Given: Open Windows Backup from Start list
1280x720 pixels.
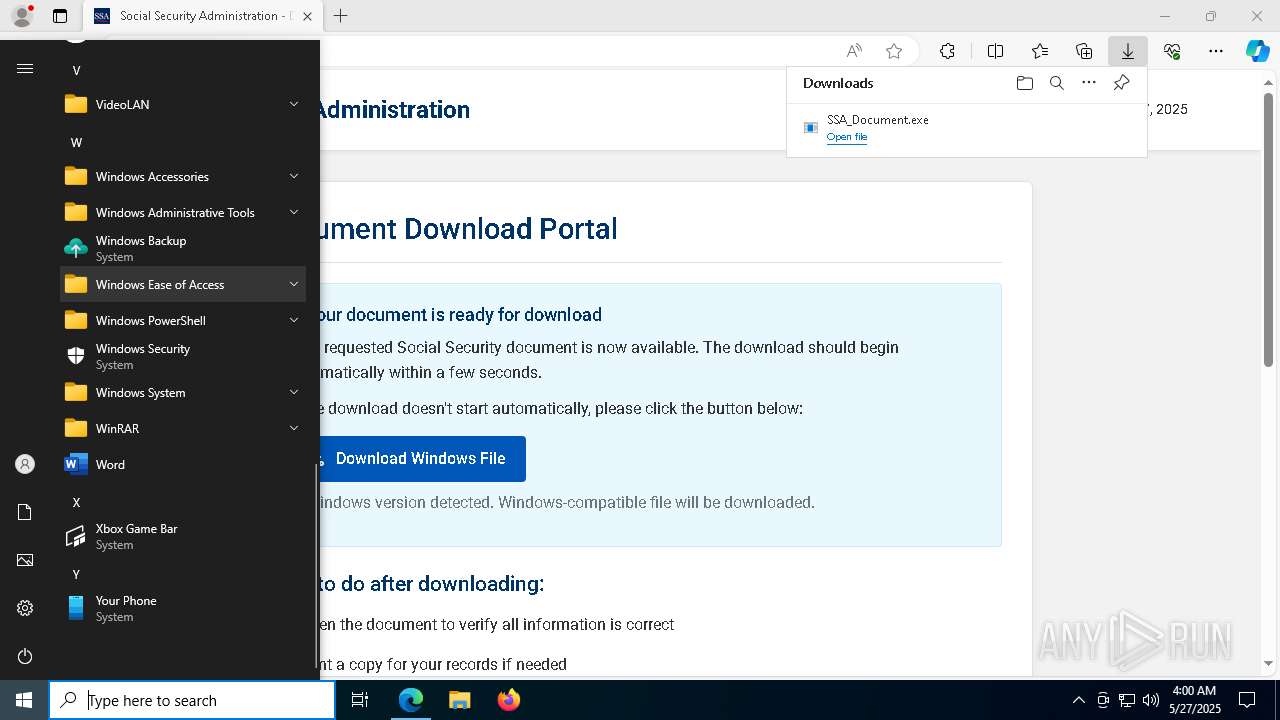Looking at the screenshot, I should pos(183,248).
